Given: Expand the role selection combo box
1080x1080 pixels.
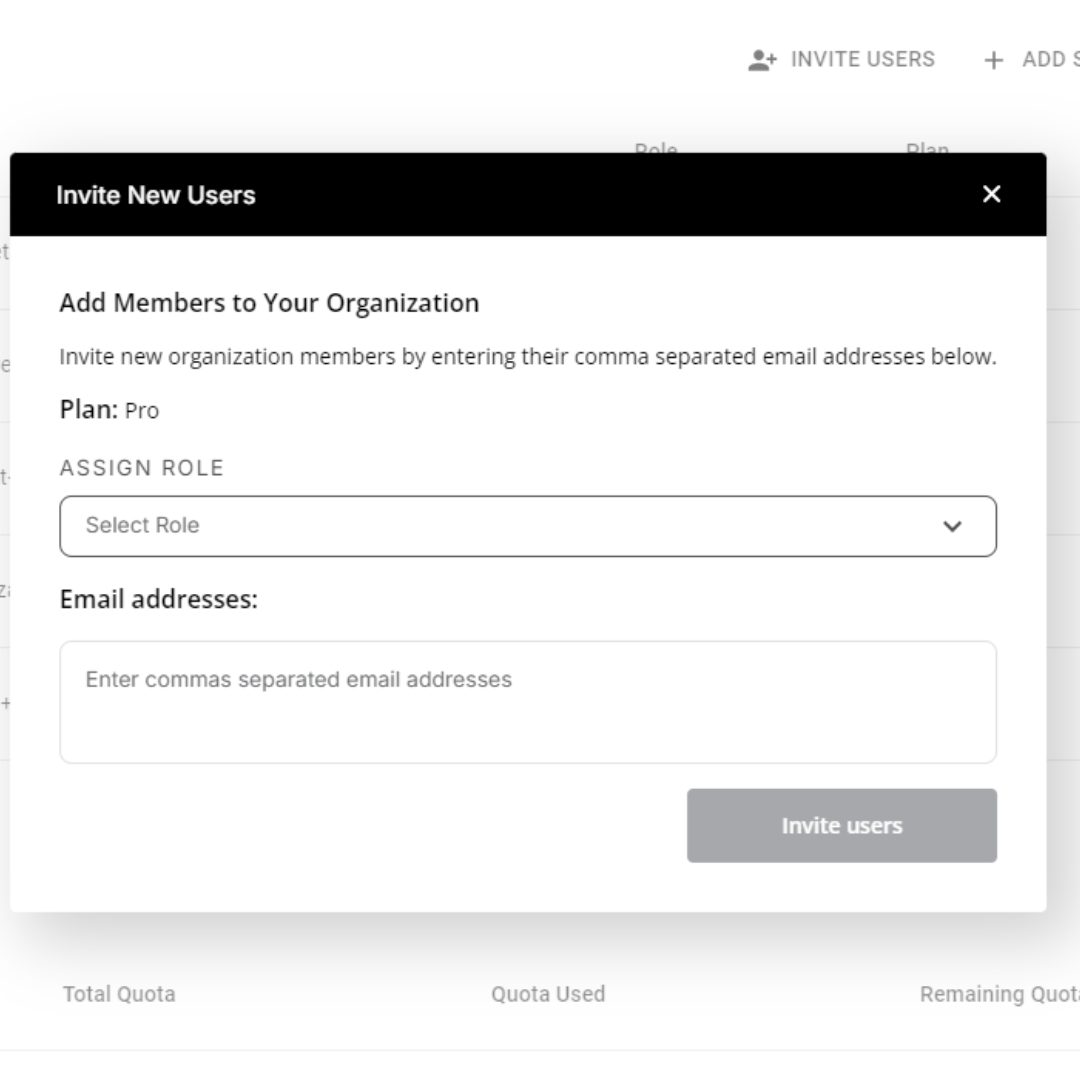Looking at the screenshot, I should pyautogui.click(x=528, y=525).
